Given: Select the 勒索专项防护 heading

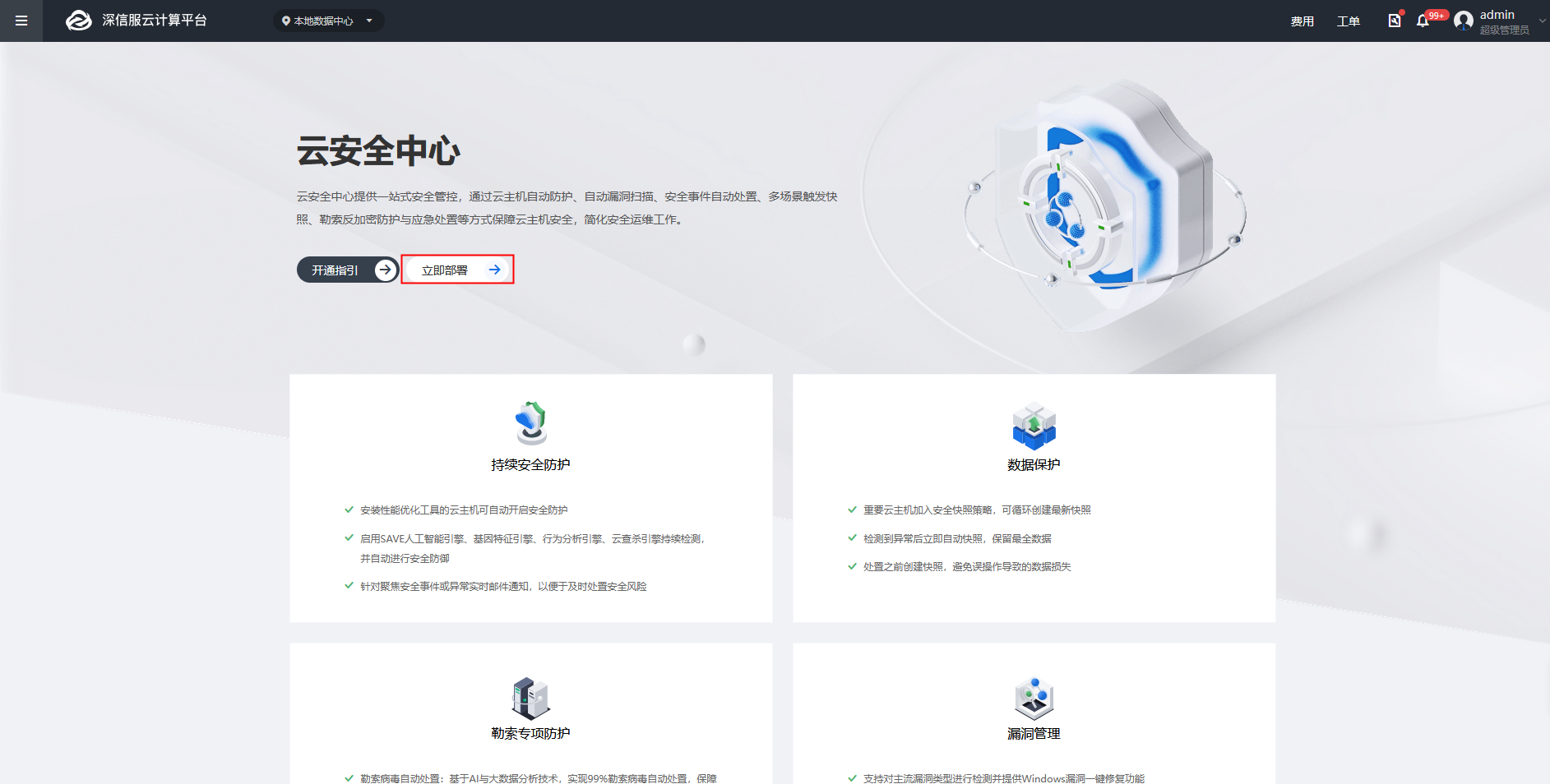Looking at the screenshot, I should 530,734.
